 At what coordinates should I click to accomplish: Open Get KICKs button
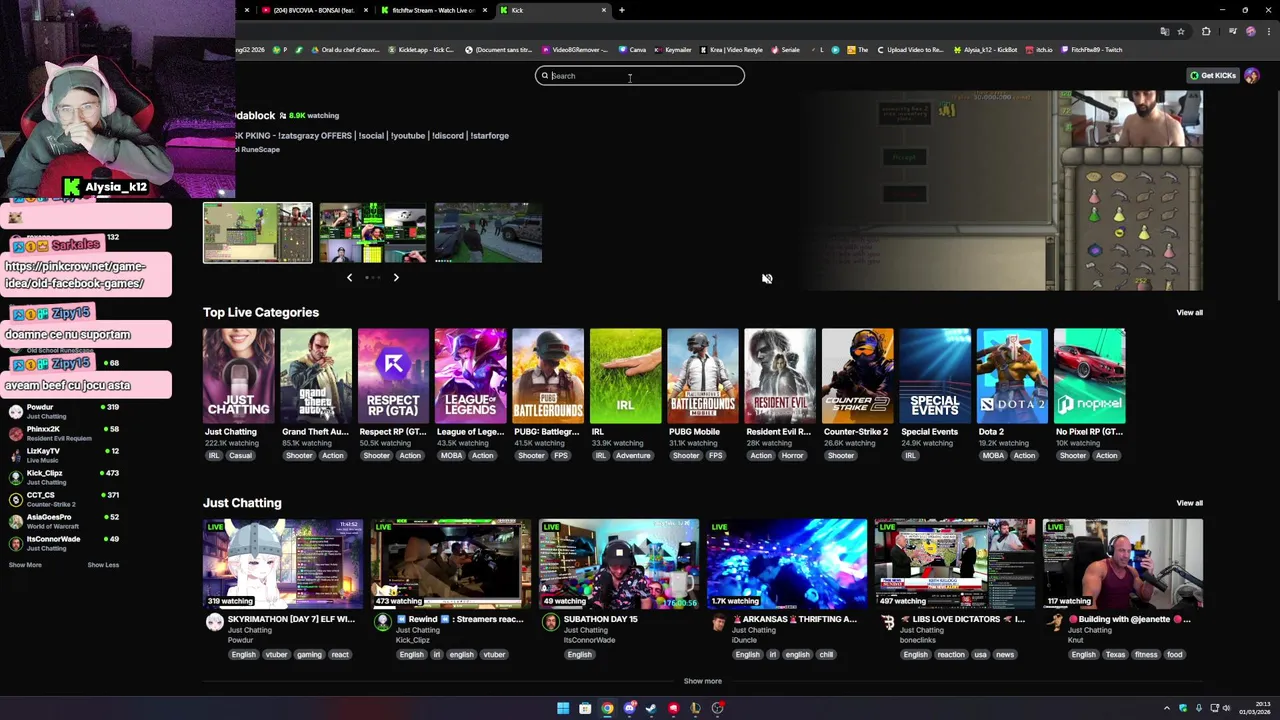tap(1212, 76)
